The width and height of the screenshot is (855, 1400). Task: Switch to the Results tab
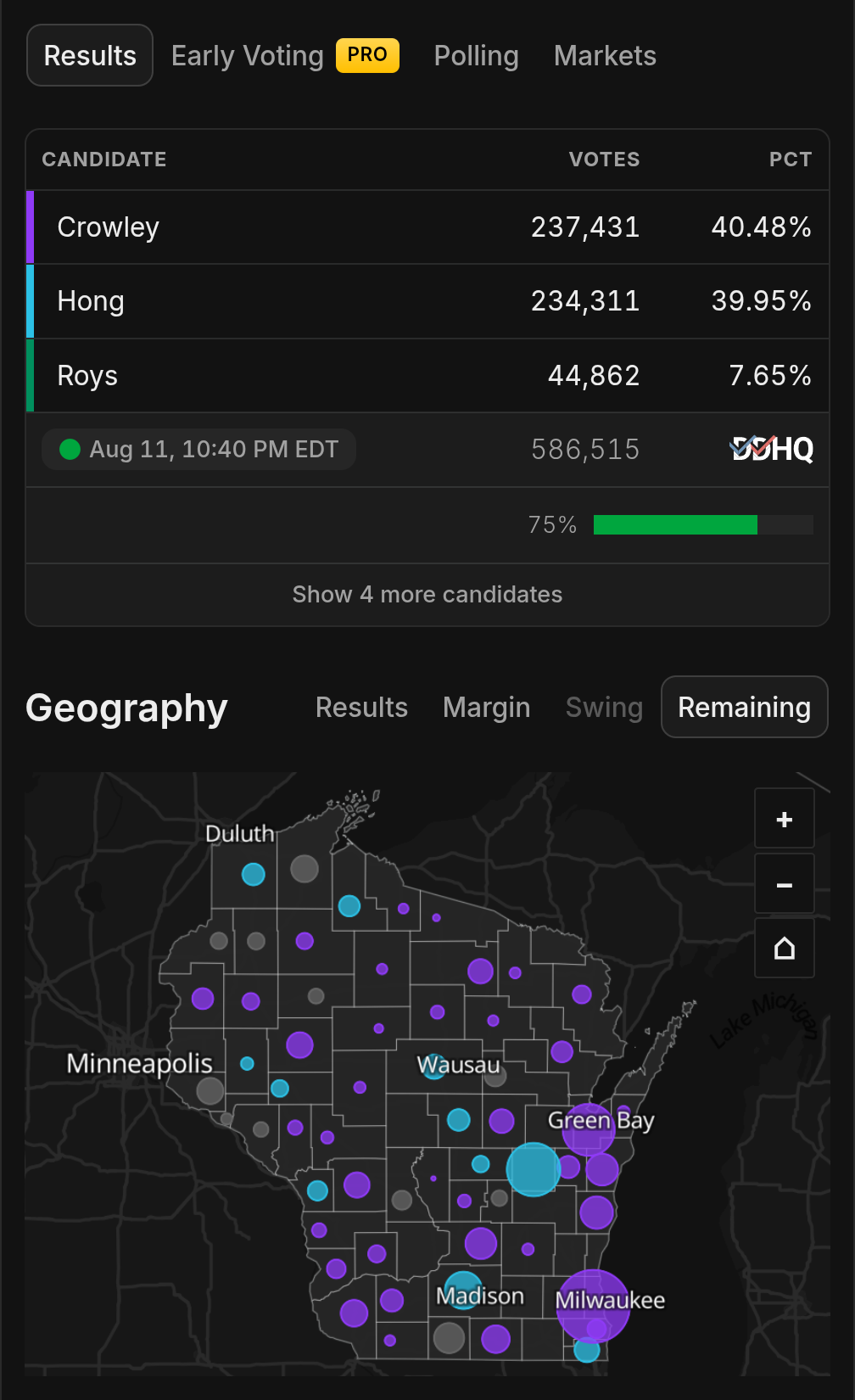(90, 55)
